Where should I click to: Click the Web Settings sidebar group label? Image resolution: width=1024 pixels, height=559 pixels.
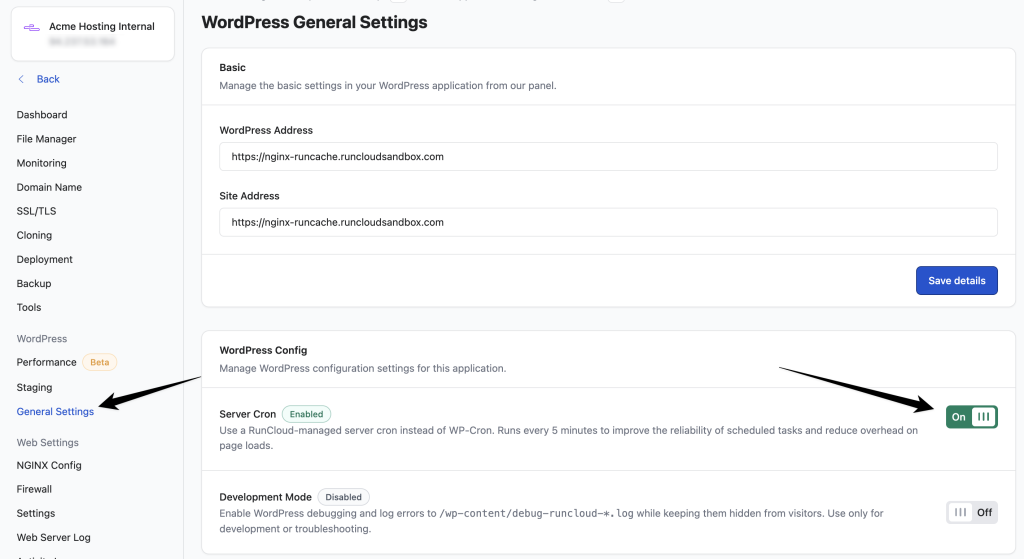point(48,443)
